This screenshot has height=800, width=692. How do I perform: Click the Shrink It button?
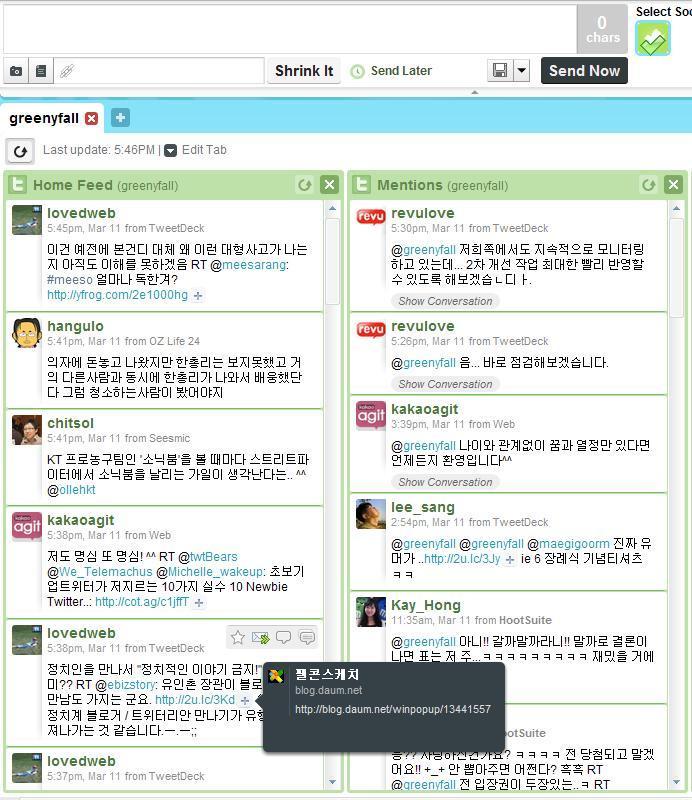[x=304, y=70]
